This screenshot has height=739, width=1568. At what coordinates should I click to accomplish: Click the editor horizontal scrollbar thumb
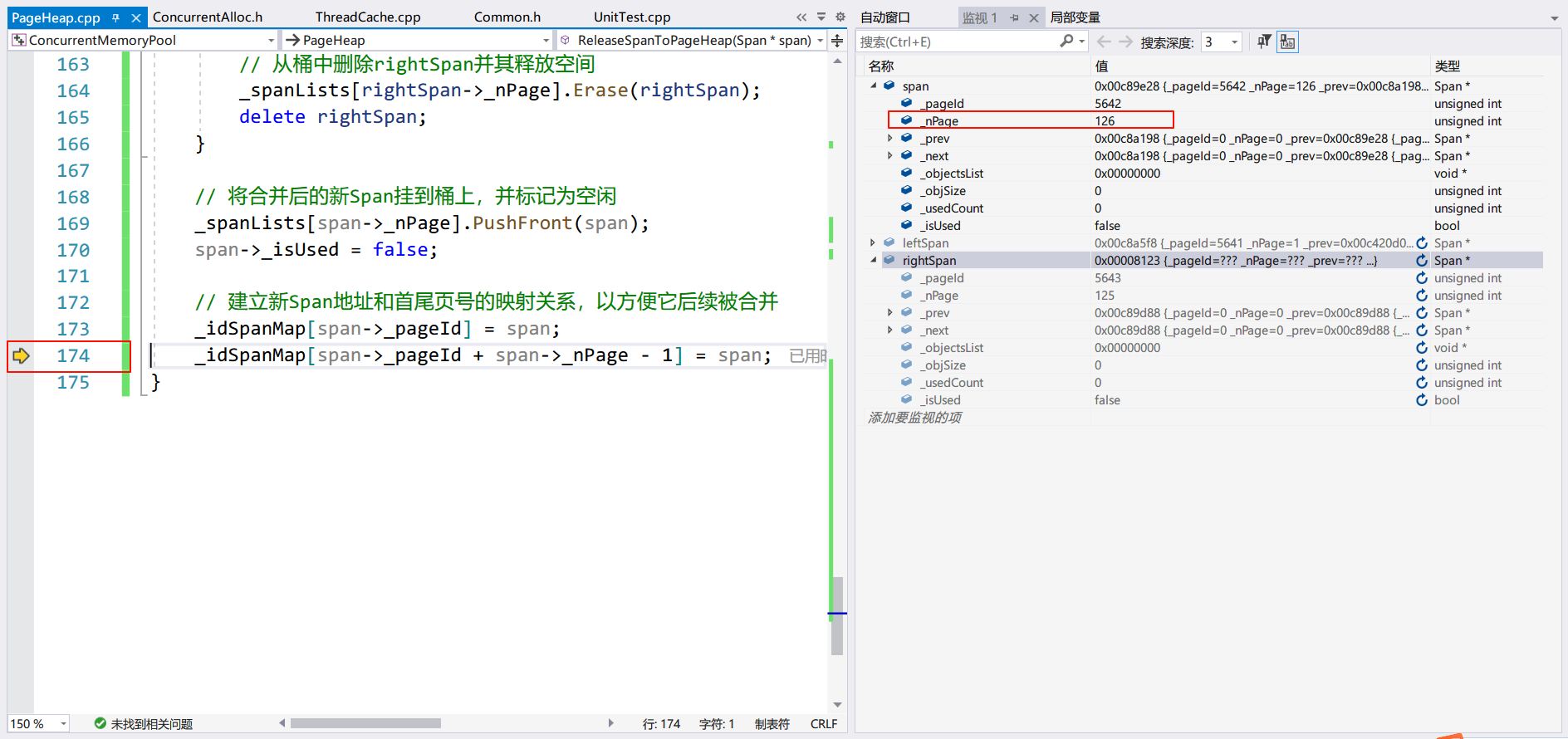coord(365,723)
